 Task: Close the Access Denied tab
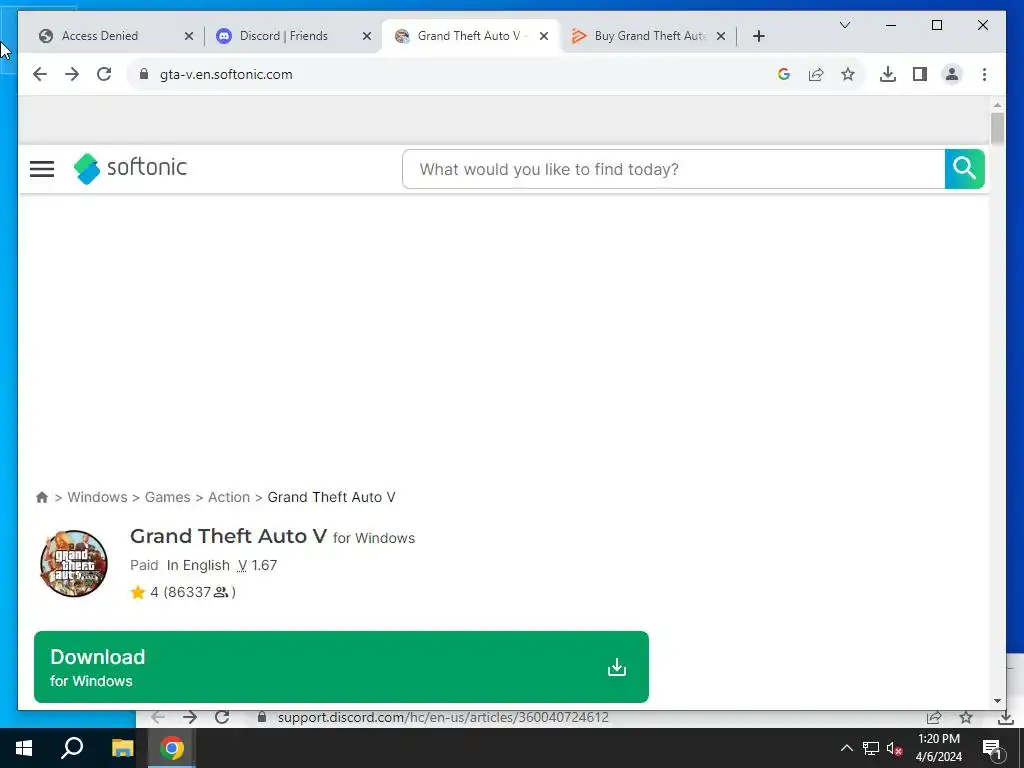[x=189, y=36]
